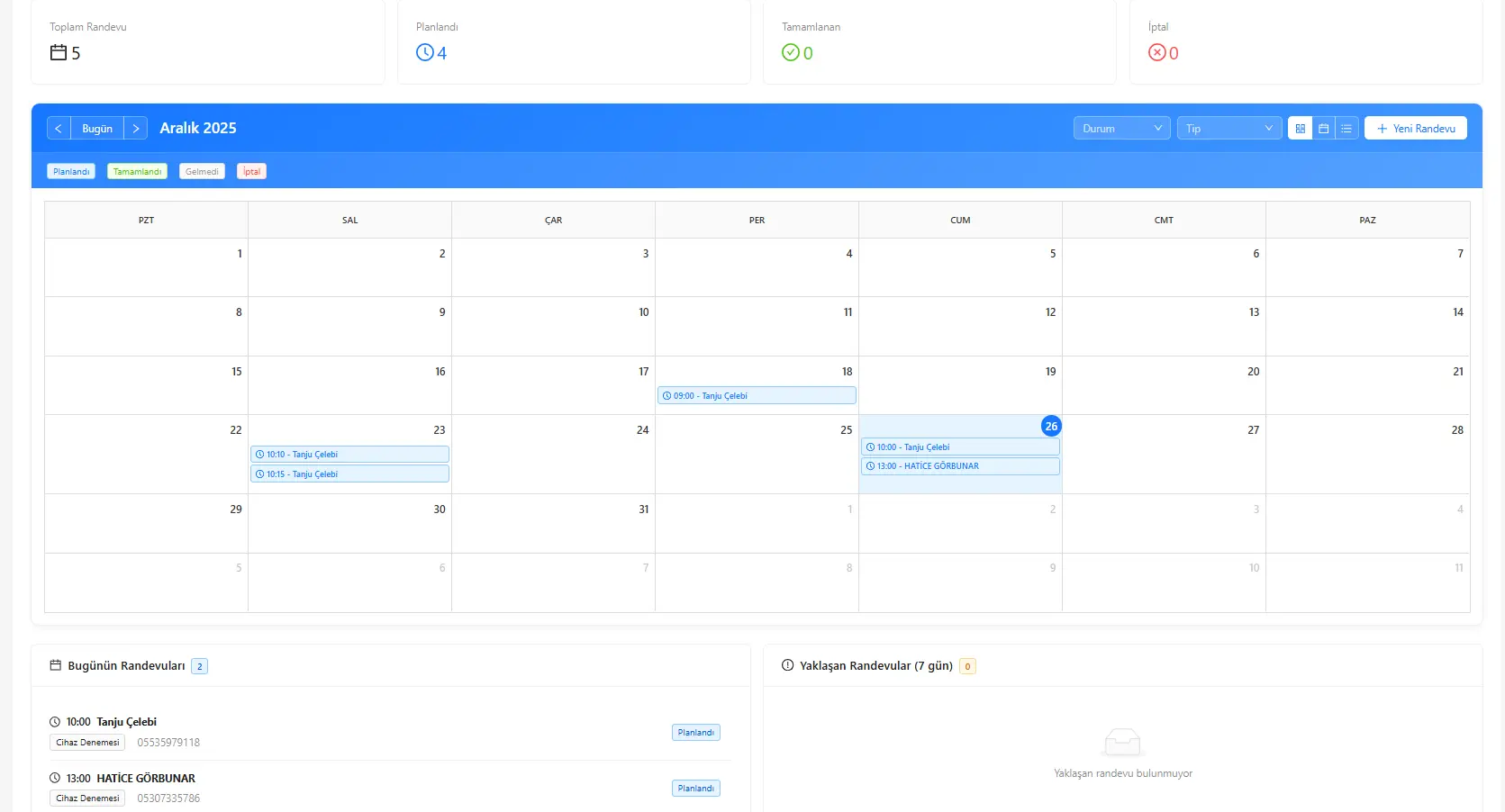The height and width of the screenshot is (812, 1505).
Task: Click the CUM column header
Action: click(960, 220)
